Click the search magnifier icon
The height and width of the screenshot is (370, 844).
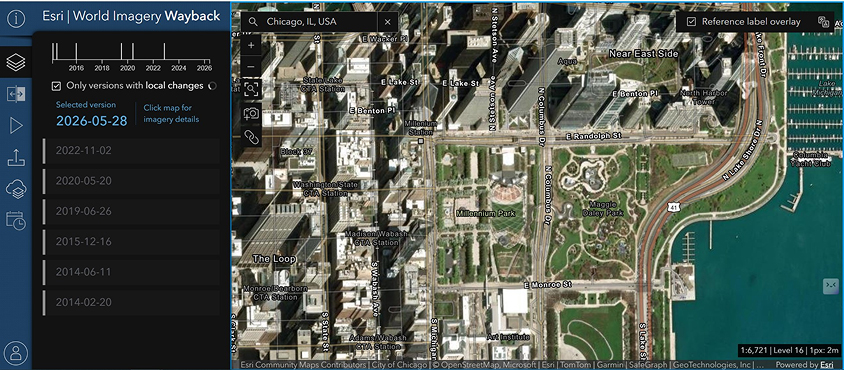point(254,22)
